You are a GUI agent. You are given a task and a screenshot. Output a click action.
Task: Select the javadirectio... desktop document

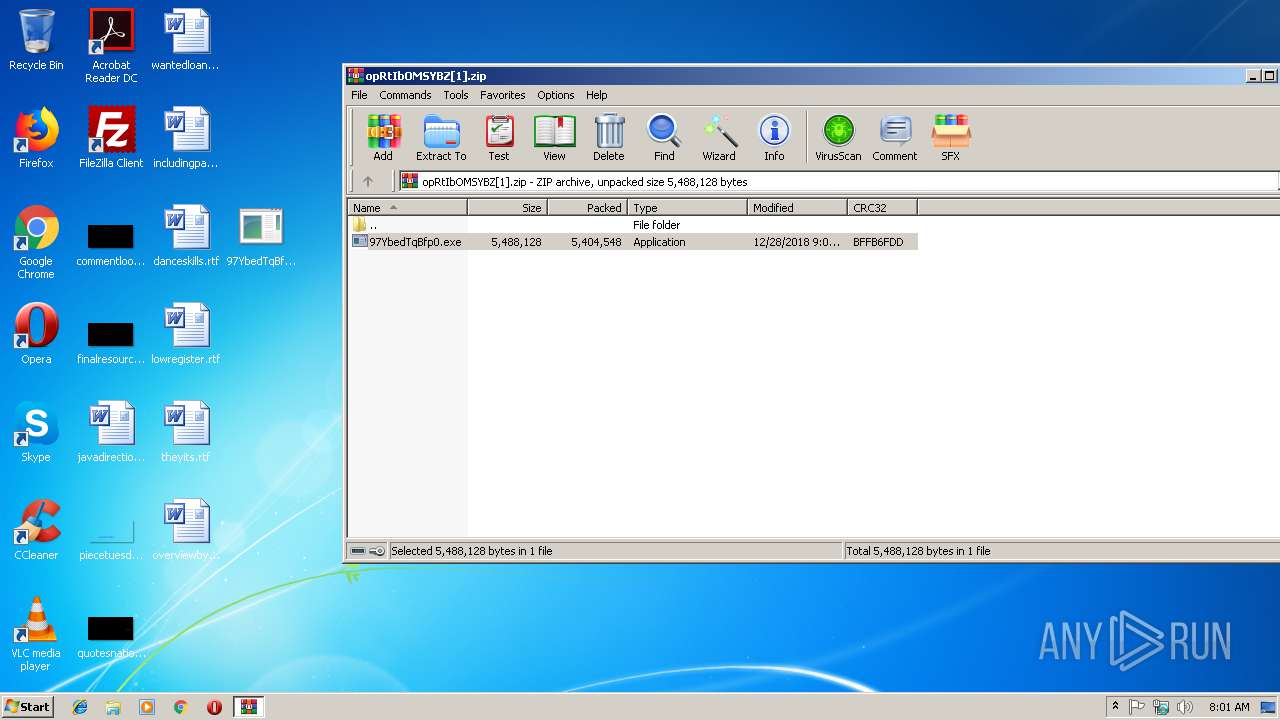(111, 432)
